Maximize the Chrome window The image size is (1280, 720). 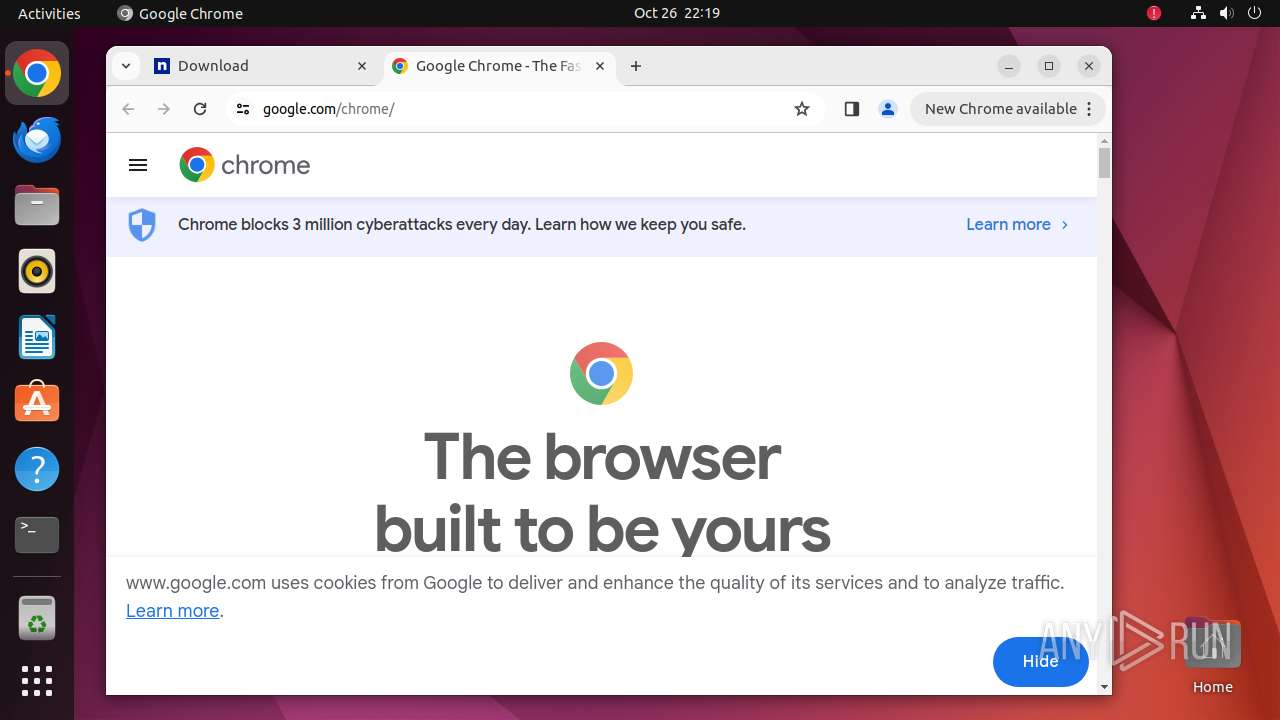click(x=1049, y=66)
